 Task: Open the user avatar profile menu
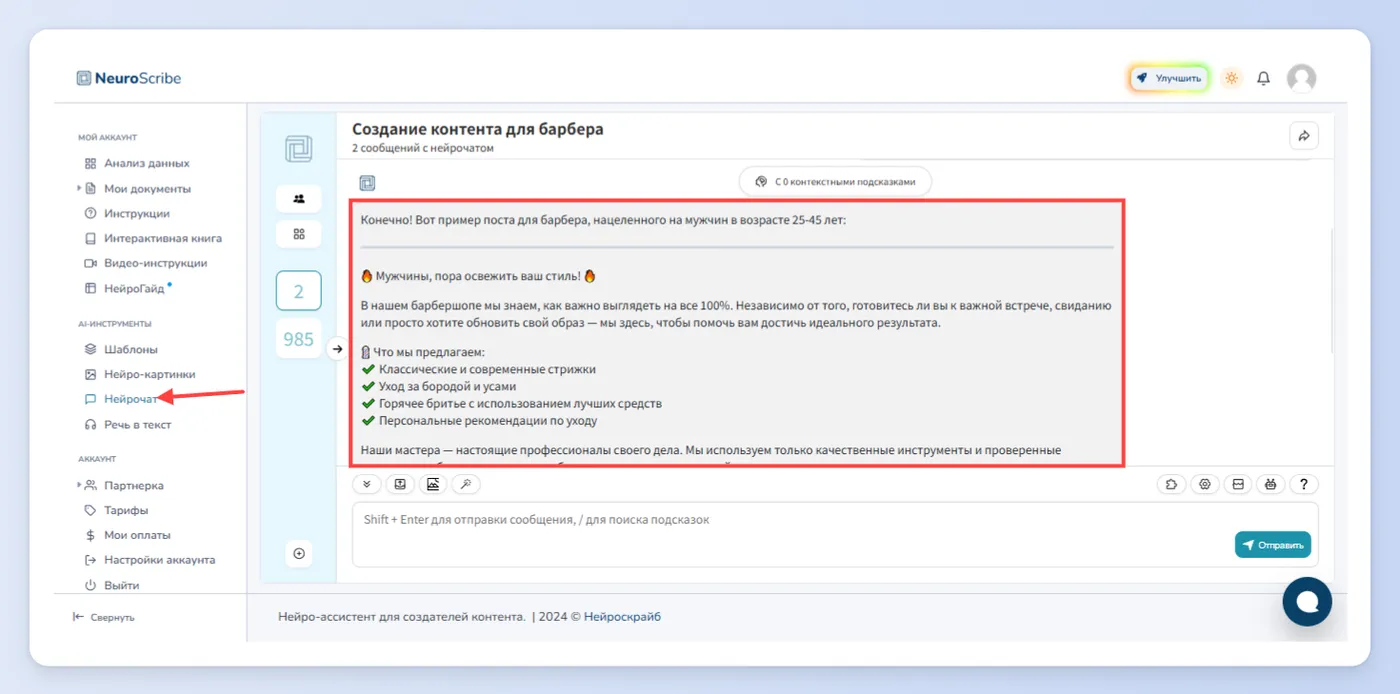coord(1301,78)
